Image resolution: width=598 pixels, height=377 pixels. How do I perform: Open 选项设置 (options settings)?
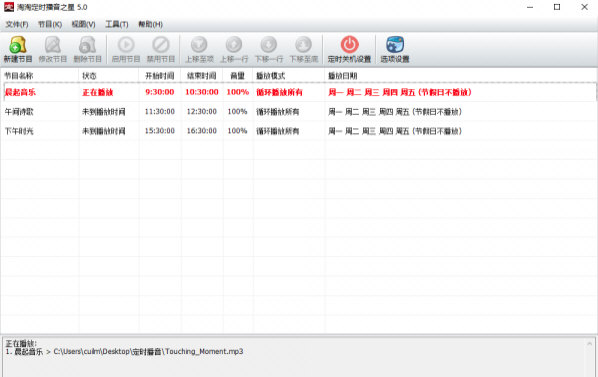395,49
